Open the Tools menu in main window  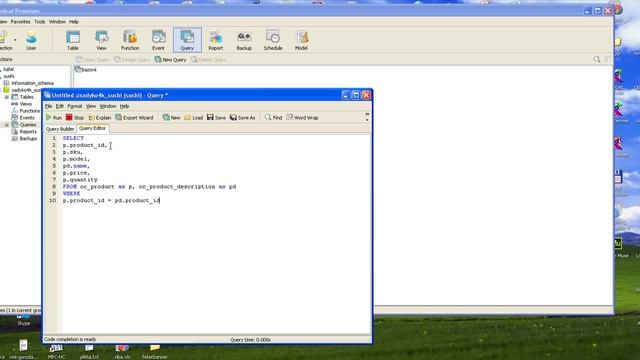40,22
